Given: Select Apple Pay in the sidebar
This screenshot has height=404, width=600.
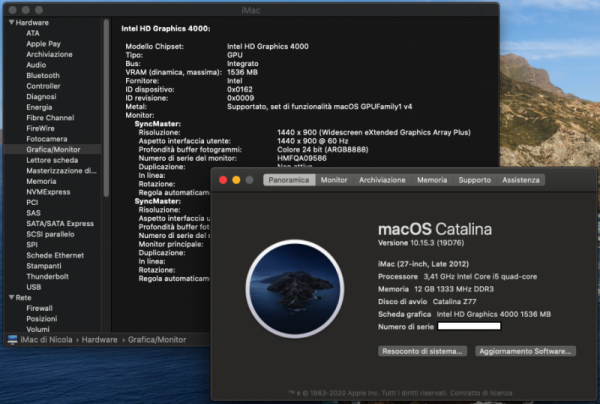Looking at the screenshot, I should (43, 44).
